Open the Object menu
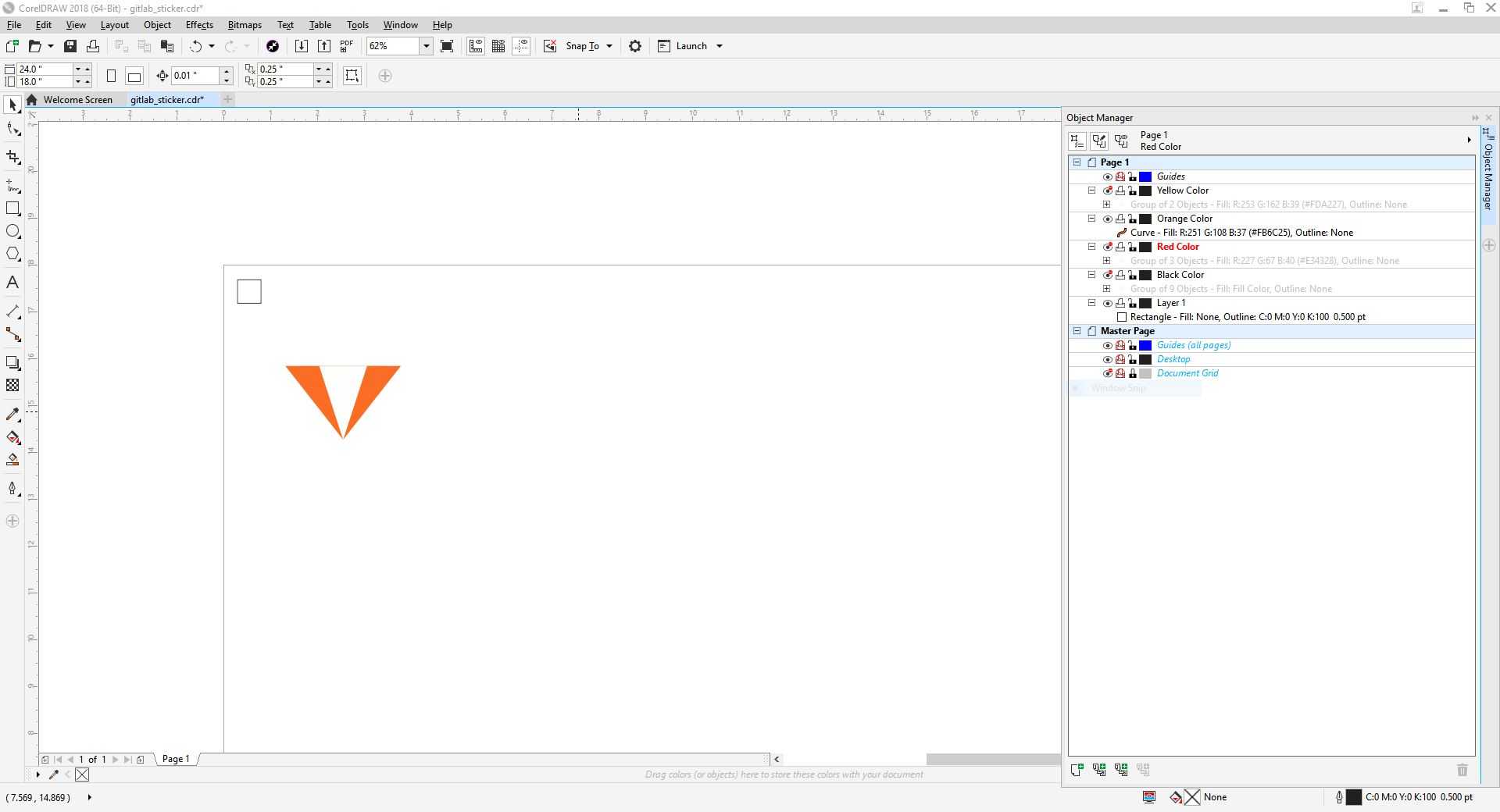Image resolution: width=1500 pixels, height=812 pixels. (x=157, y=25)
